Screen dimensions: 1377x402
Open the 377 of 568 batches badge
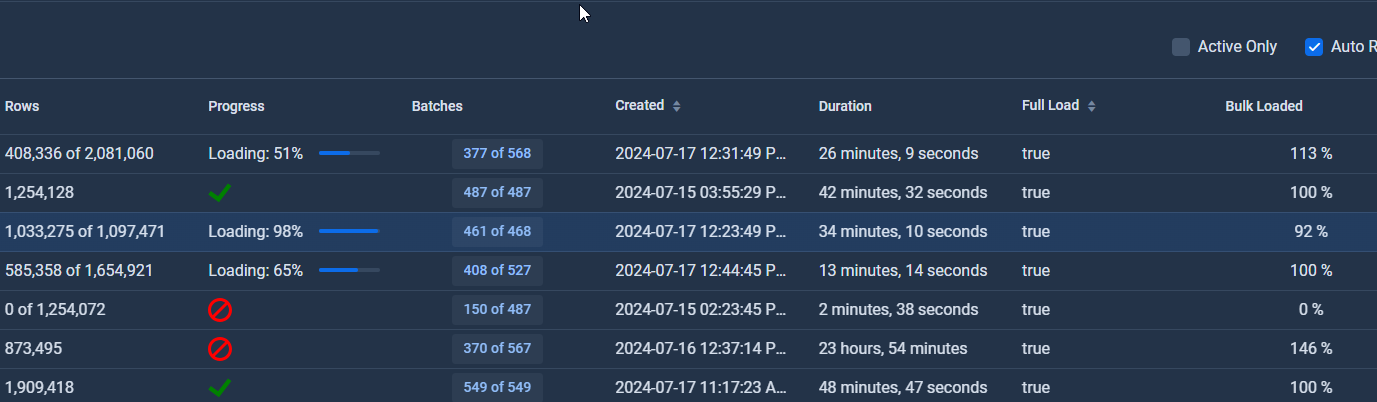pyautogui.click(x=497, y=154)
